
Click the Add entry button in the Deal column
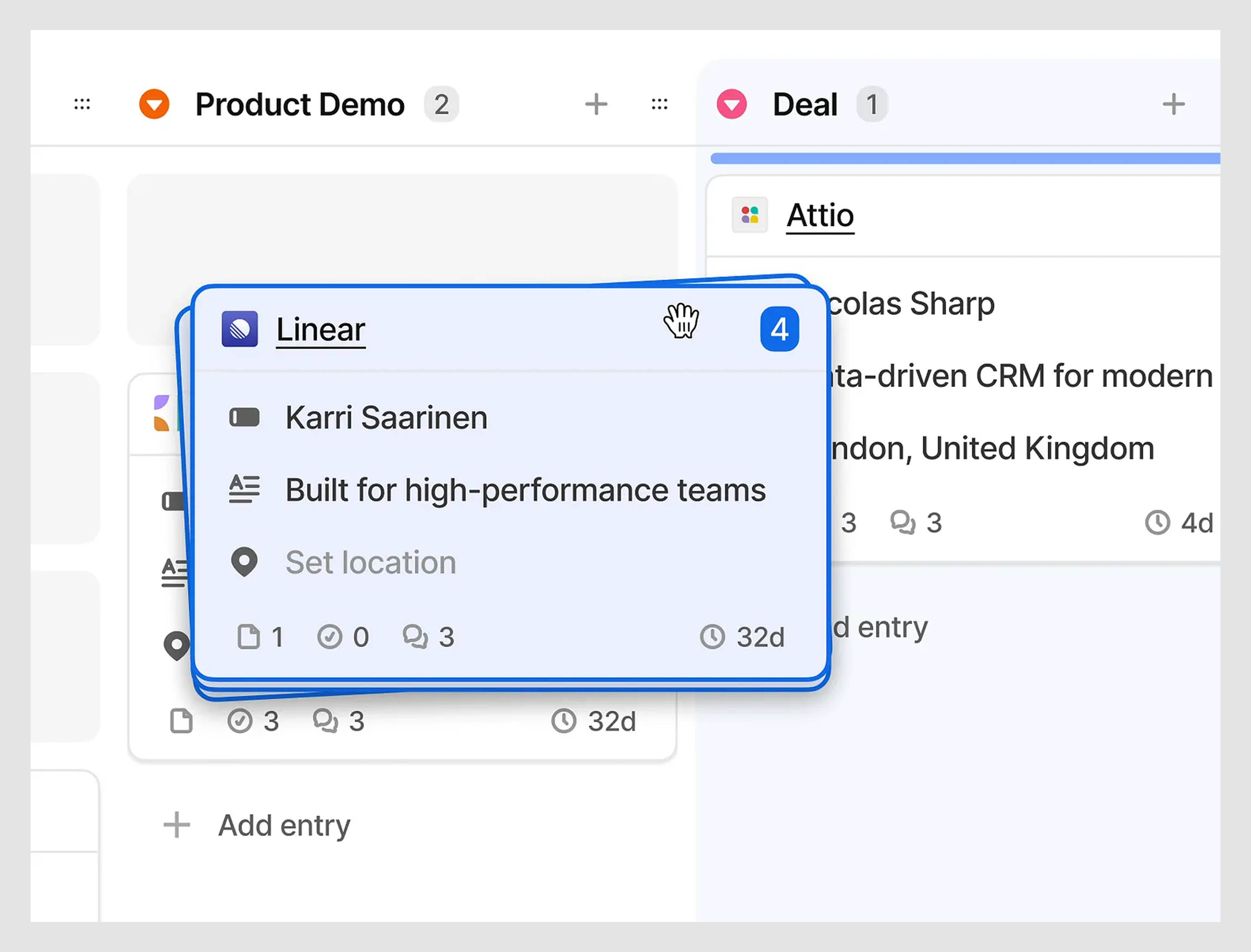(x=880, y=627)
